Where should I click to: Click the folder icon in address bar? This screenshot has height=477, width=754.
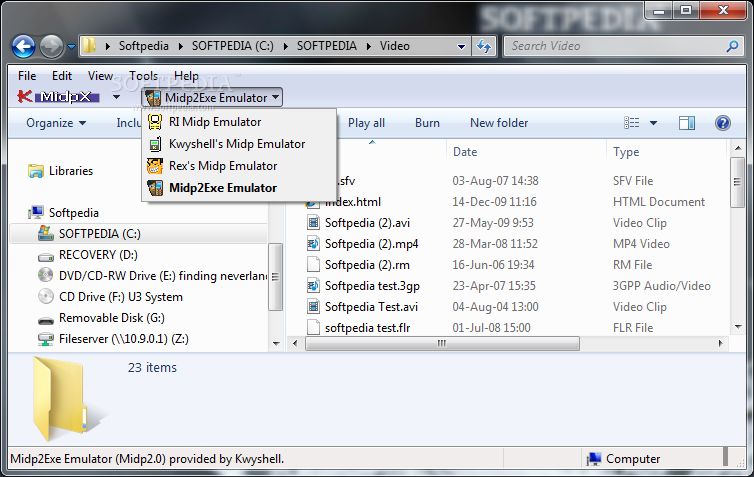pos(89,46)
